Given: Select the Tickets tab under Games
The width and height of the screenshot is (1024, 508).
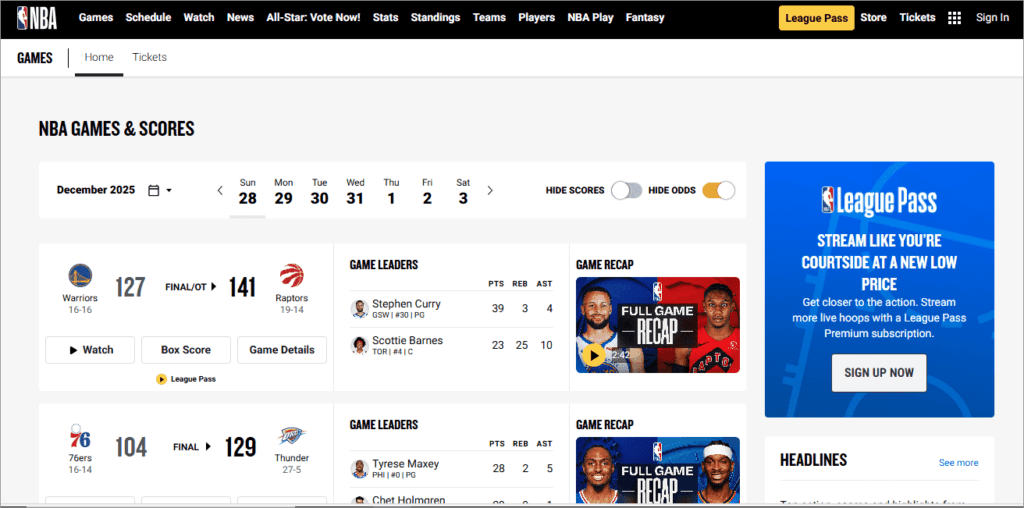Looking at the screenshot, I should tap(150, 57).
